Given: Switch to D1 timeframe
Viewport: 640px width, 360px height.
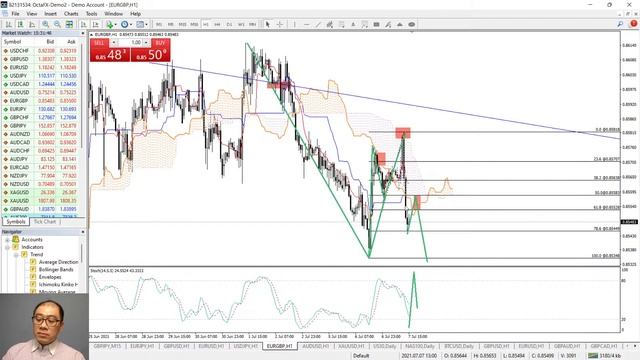Looking at the screenshot, I should 229,24.
